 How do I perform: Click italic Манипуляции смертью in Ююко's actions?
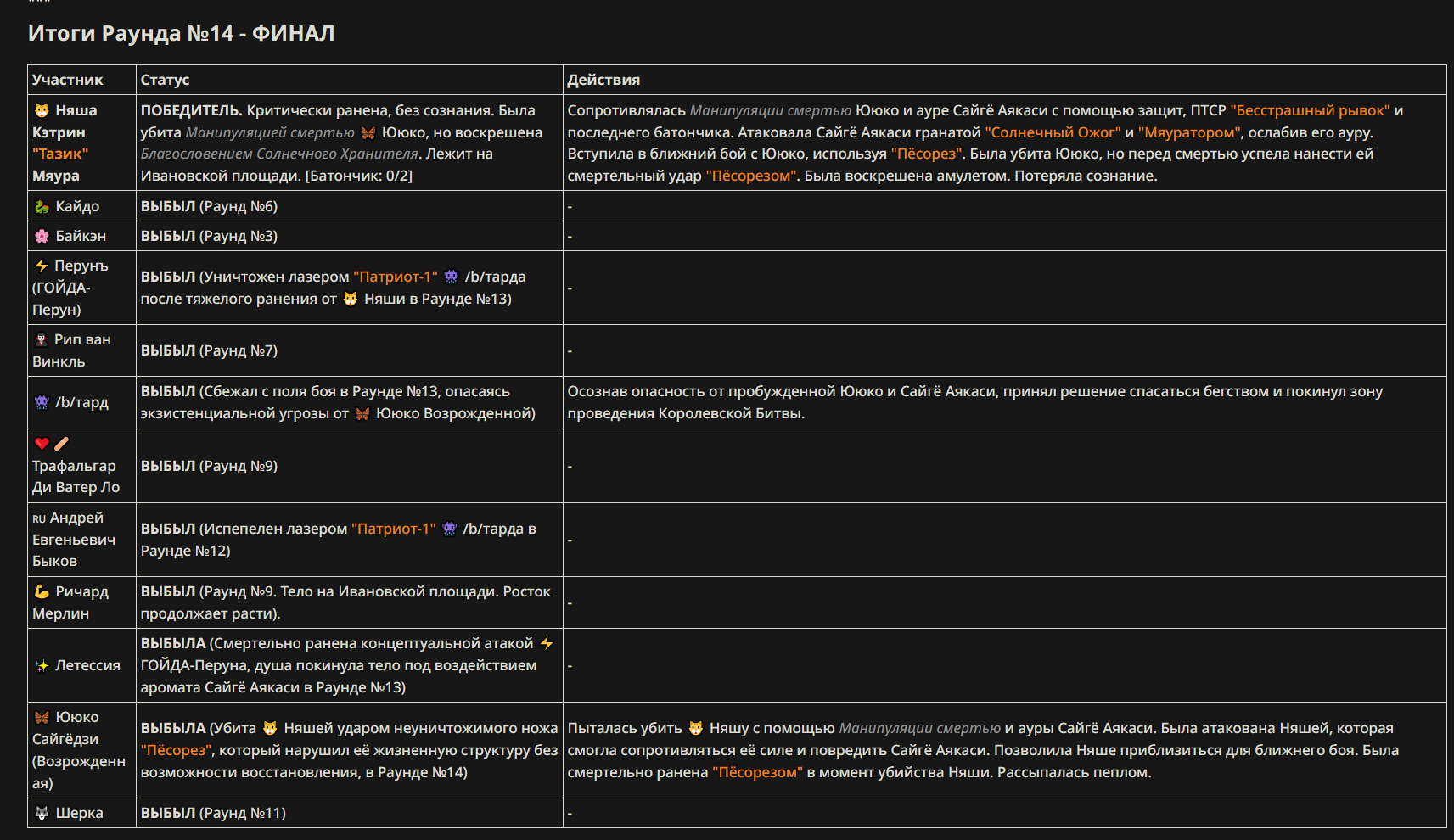pyautogui.click(x=919, y=728)
